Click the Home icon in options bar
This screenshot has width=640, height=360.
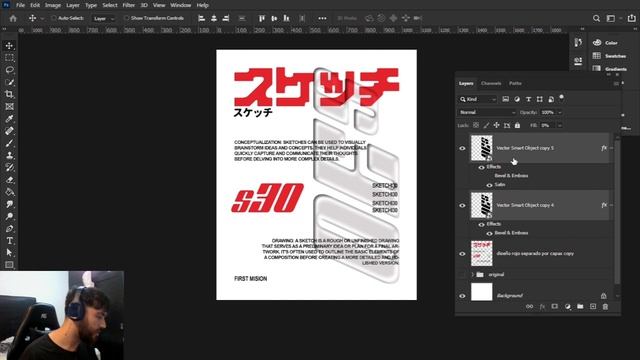click(x=13, y=18)
